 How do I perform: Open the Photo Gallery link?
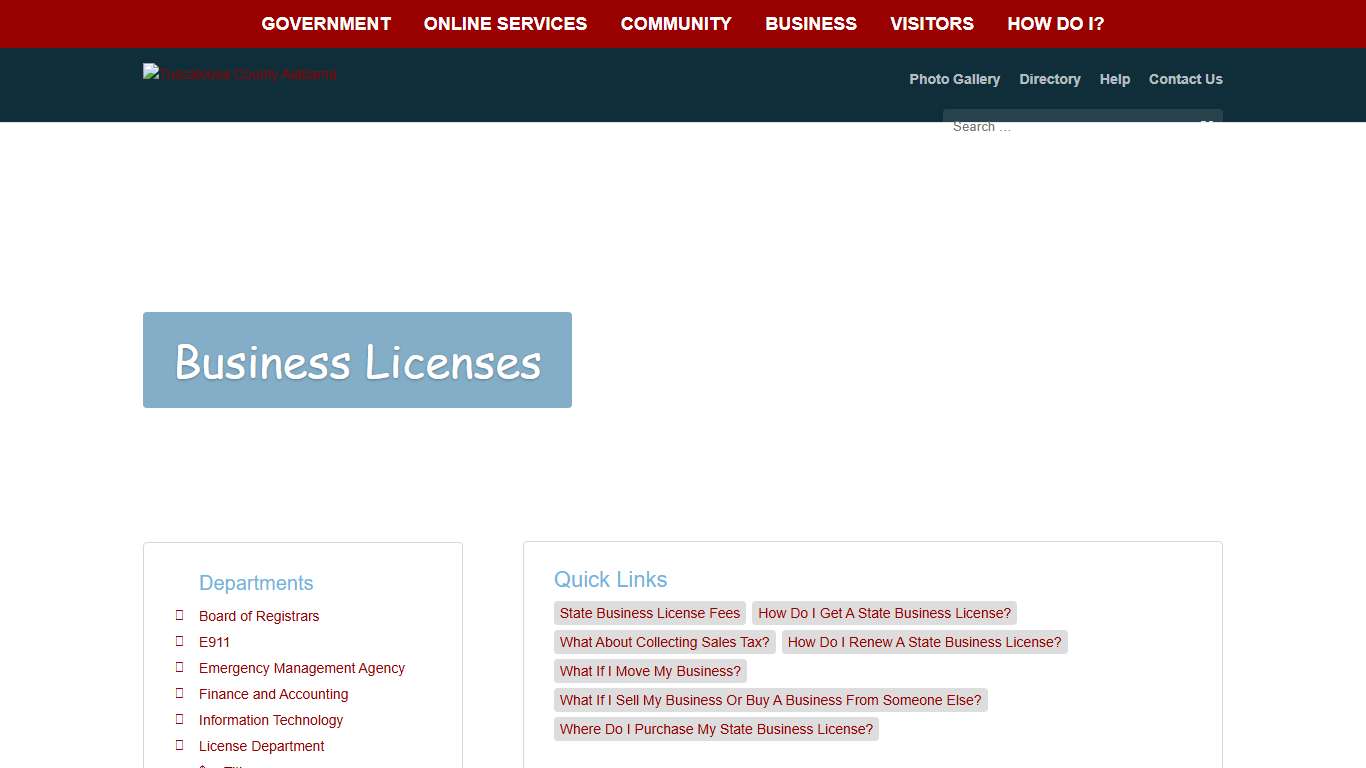point(954,79)
